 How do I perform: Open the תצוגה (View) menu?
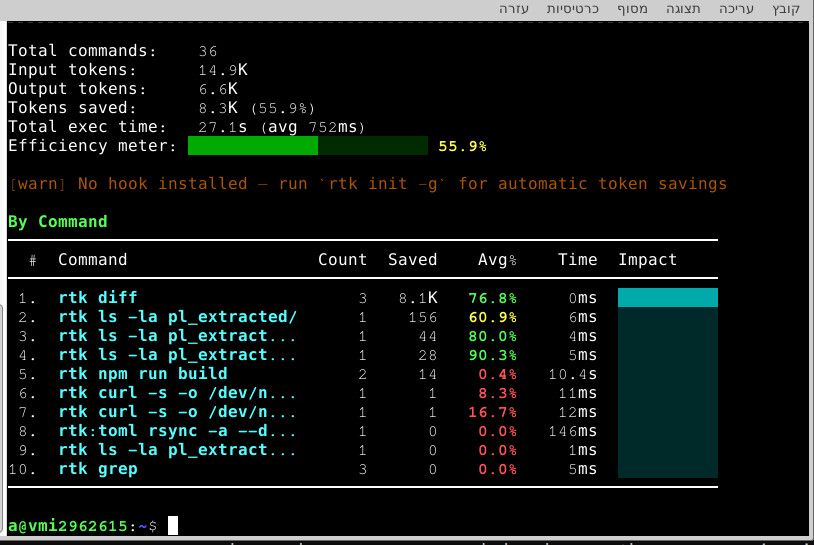[683, 9]
